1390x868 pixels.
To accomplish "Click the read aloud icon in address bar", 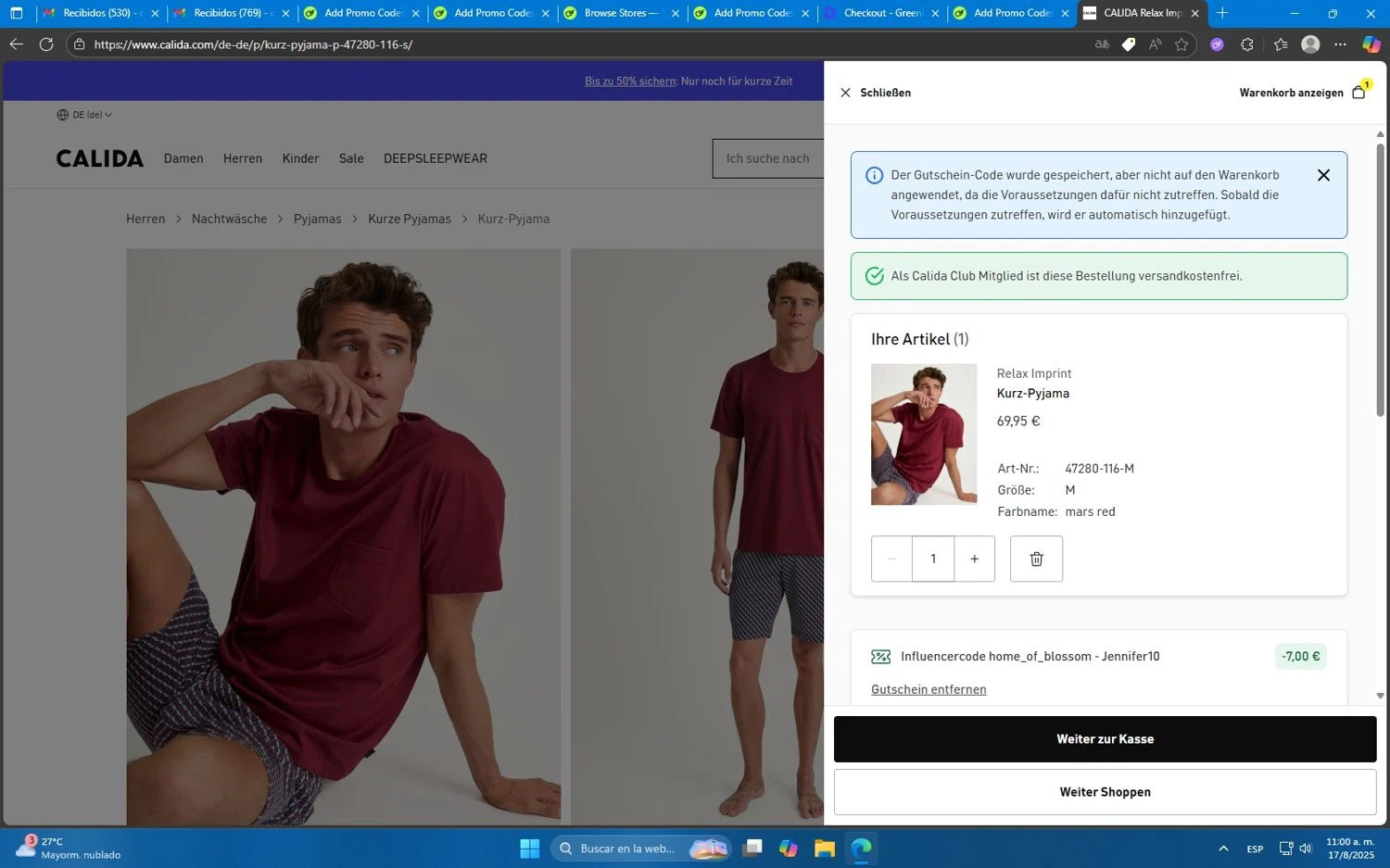I will [1155, 44].
